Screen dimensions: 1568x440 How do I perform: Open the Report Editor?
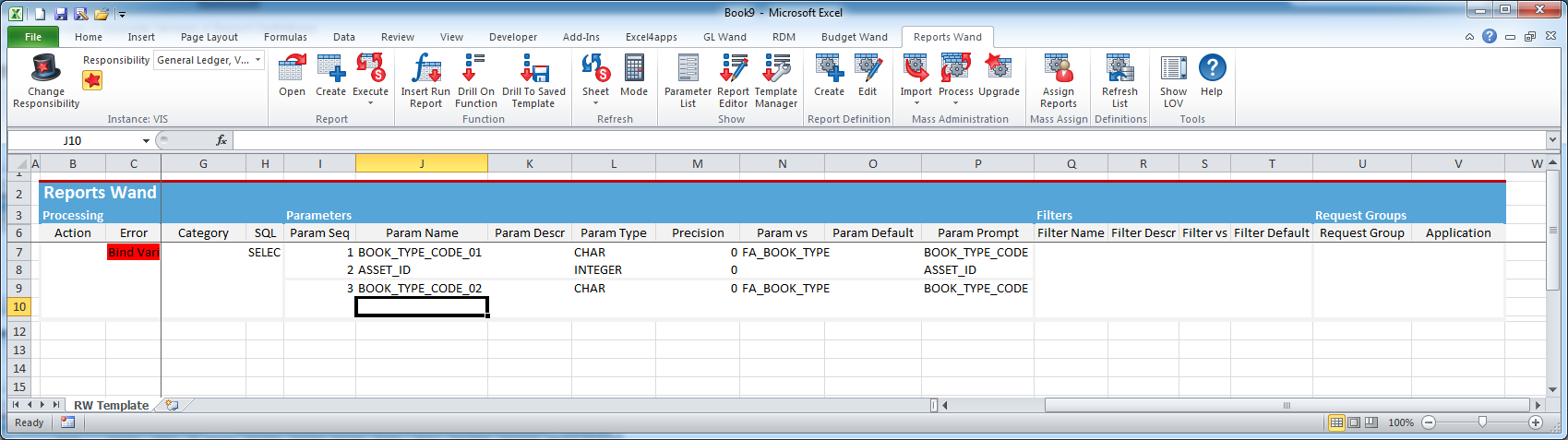[x=733, y=68]
